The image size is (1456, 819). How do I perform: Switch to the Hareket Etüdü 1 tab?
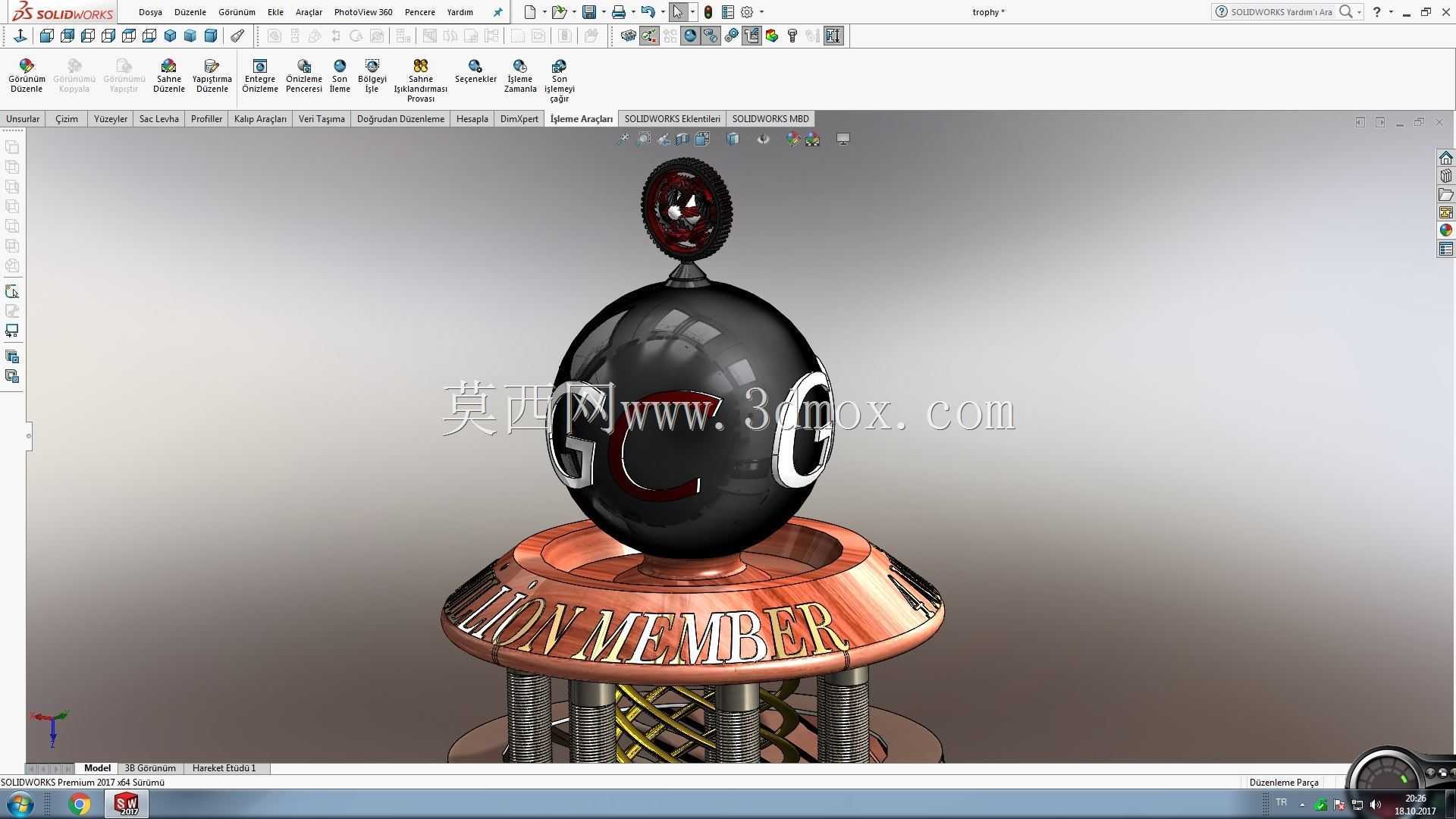coord(224,768)
